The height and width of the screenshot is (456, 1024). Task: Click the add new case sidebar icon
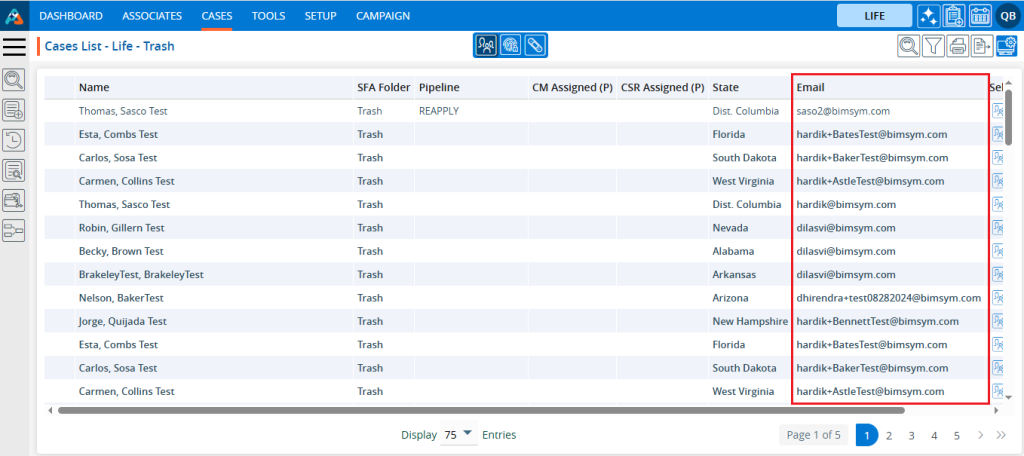14,110
